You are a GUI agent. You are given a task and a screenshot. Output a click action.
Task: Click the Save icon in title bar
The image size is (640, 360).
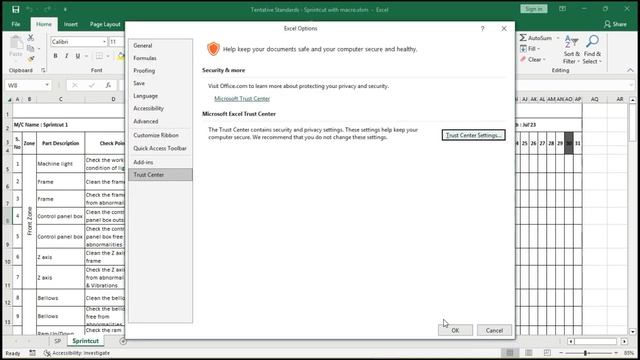(x=16, y=9)
